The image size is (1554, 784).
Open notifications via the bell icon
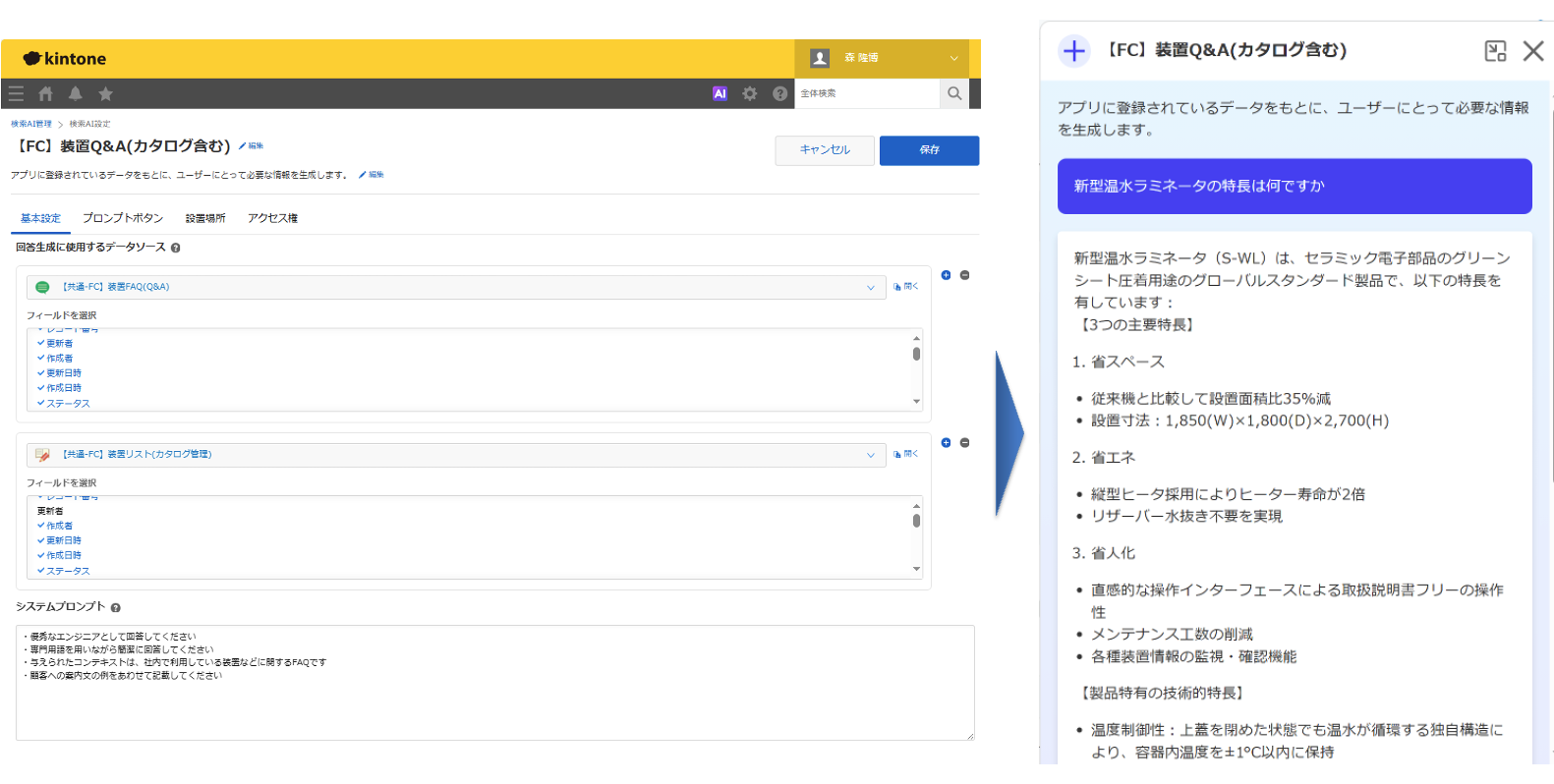[75, 93]
